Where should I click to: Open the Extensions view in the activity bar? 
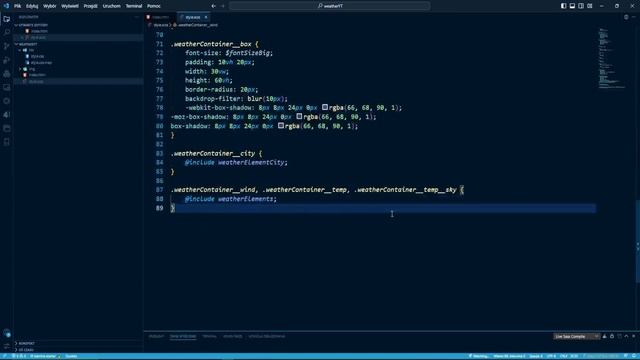7,74
